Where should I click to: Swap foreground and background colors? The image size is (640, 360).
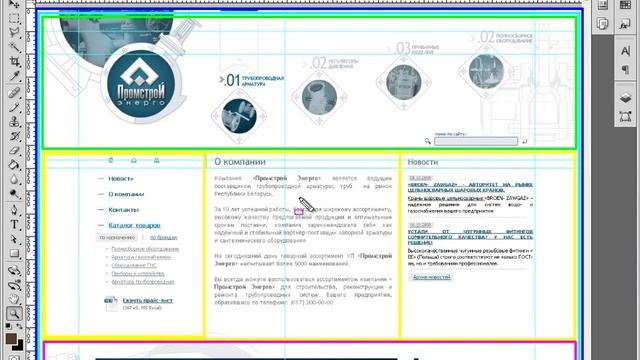click(x=19, y=326)
